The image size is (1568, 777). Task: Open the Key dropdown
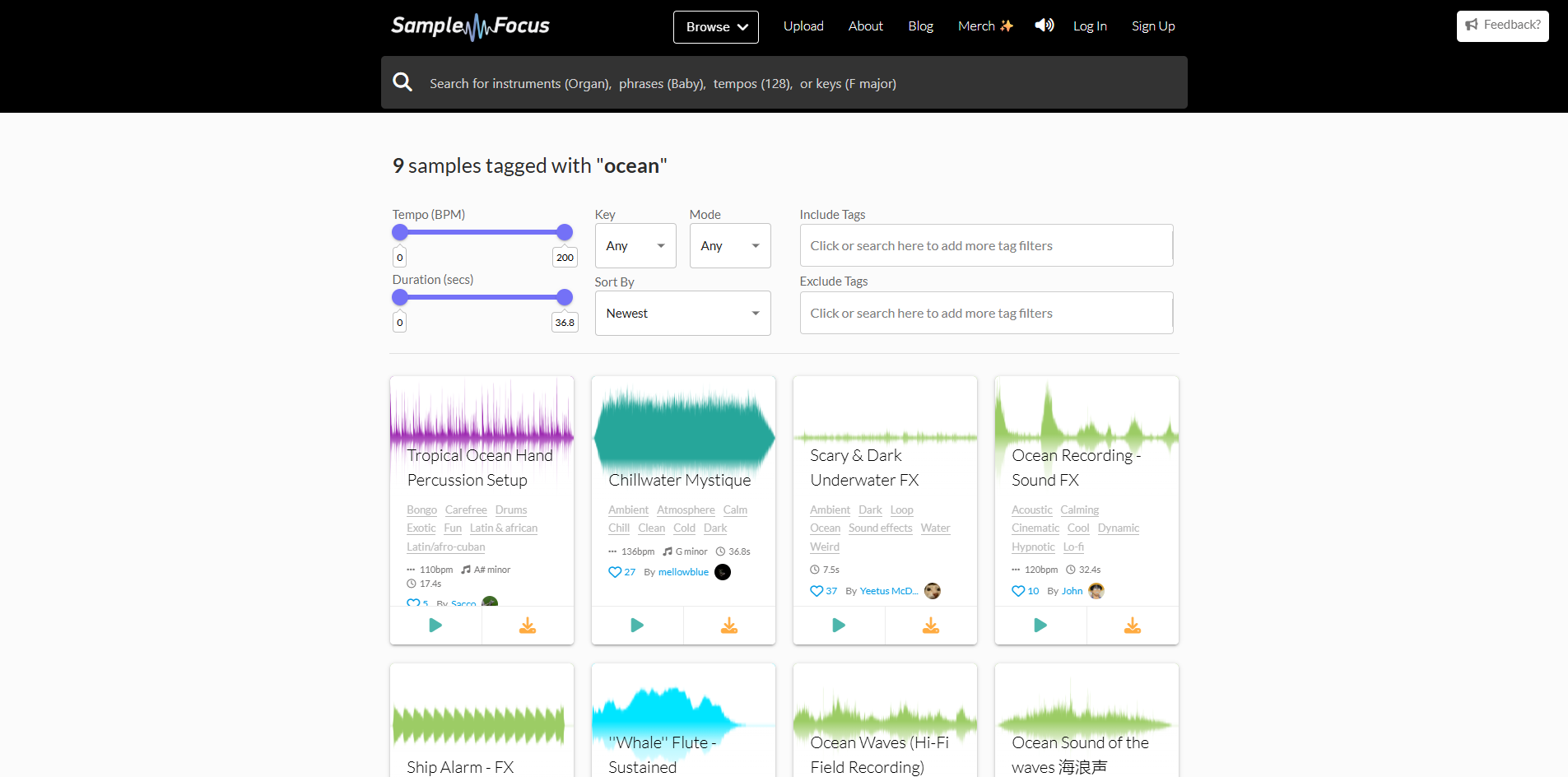coord(635,246)
